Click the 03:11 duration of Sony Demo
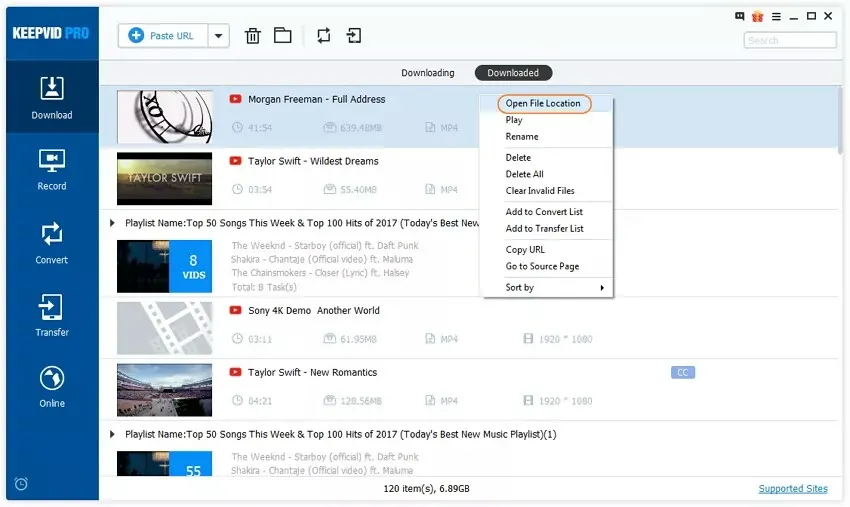 click(x=260, y=339)
